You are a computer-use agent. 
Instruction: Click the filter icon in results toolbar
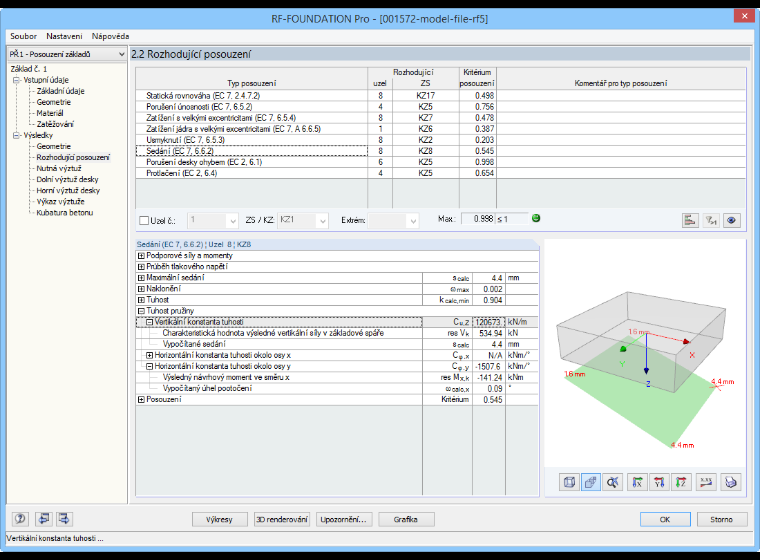click(711, 220)
